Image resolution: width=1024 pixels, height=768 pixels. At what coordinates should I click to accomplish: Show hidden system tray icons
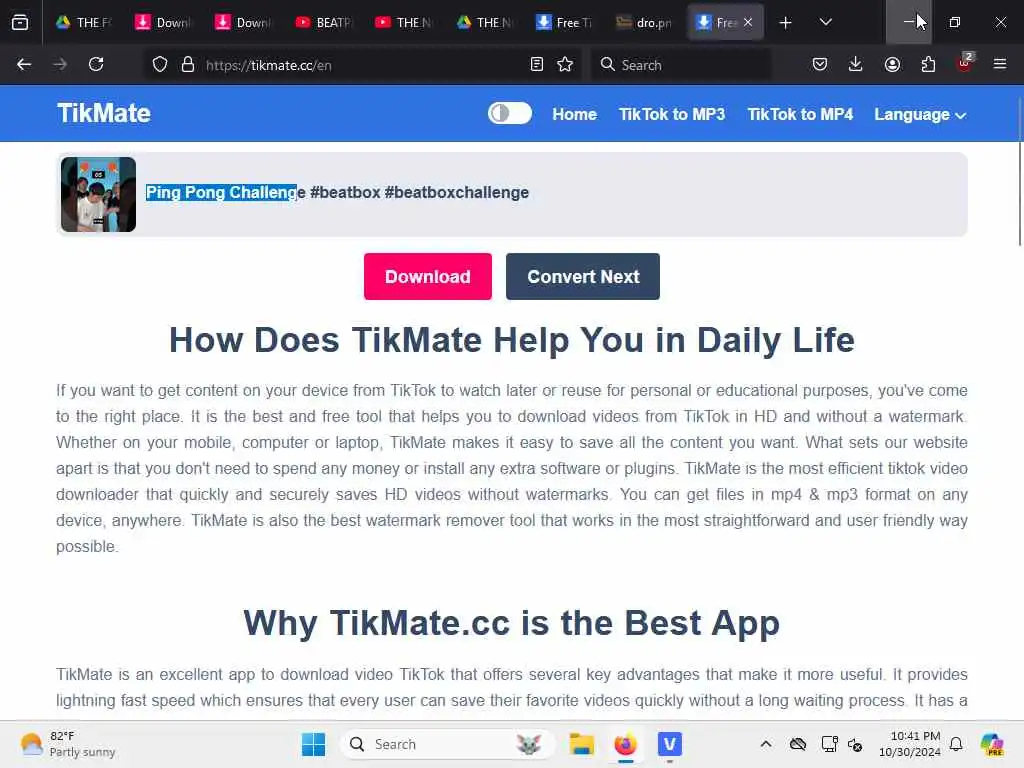pyautogui.click(x=766, y=744)
